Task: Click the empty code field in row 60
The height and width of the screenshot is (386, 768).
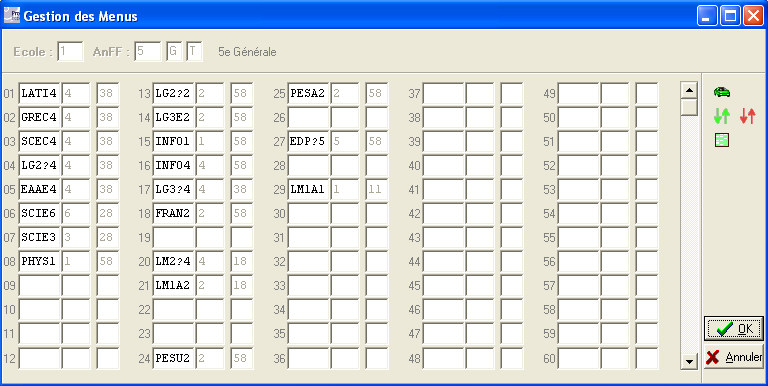Action: click(578, 359)
